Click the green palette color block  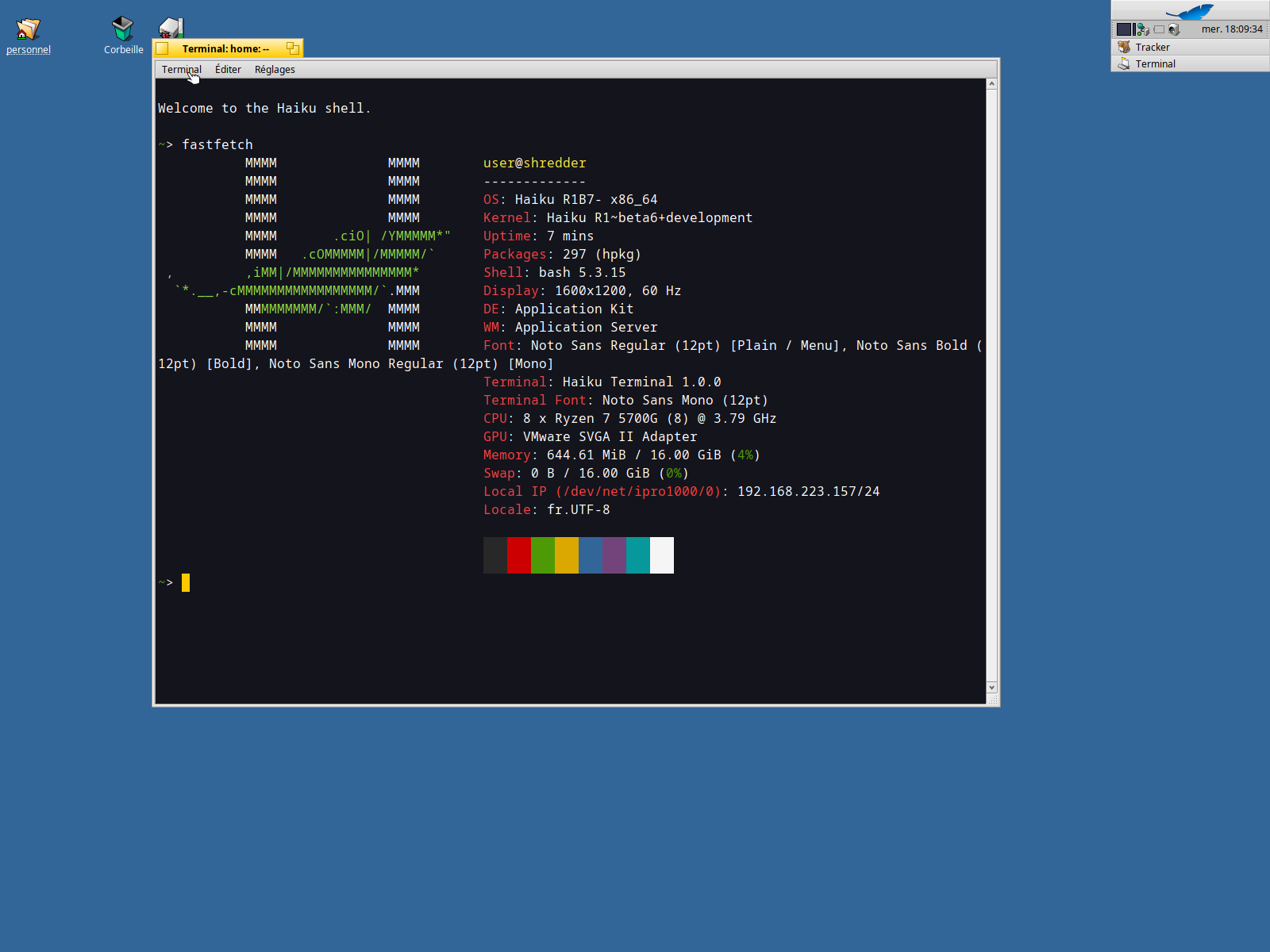pyautogui.click(x=543, y=555)
